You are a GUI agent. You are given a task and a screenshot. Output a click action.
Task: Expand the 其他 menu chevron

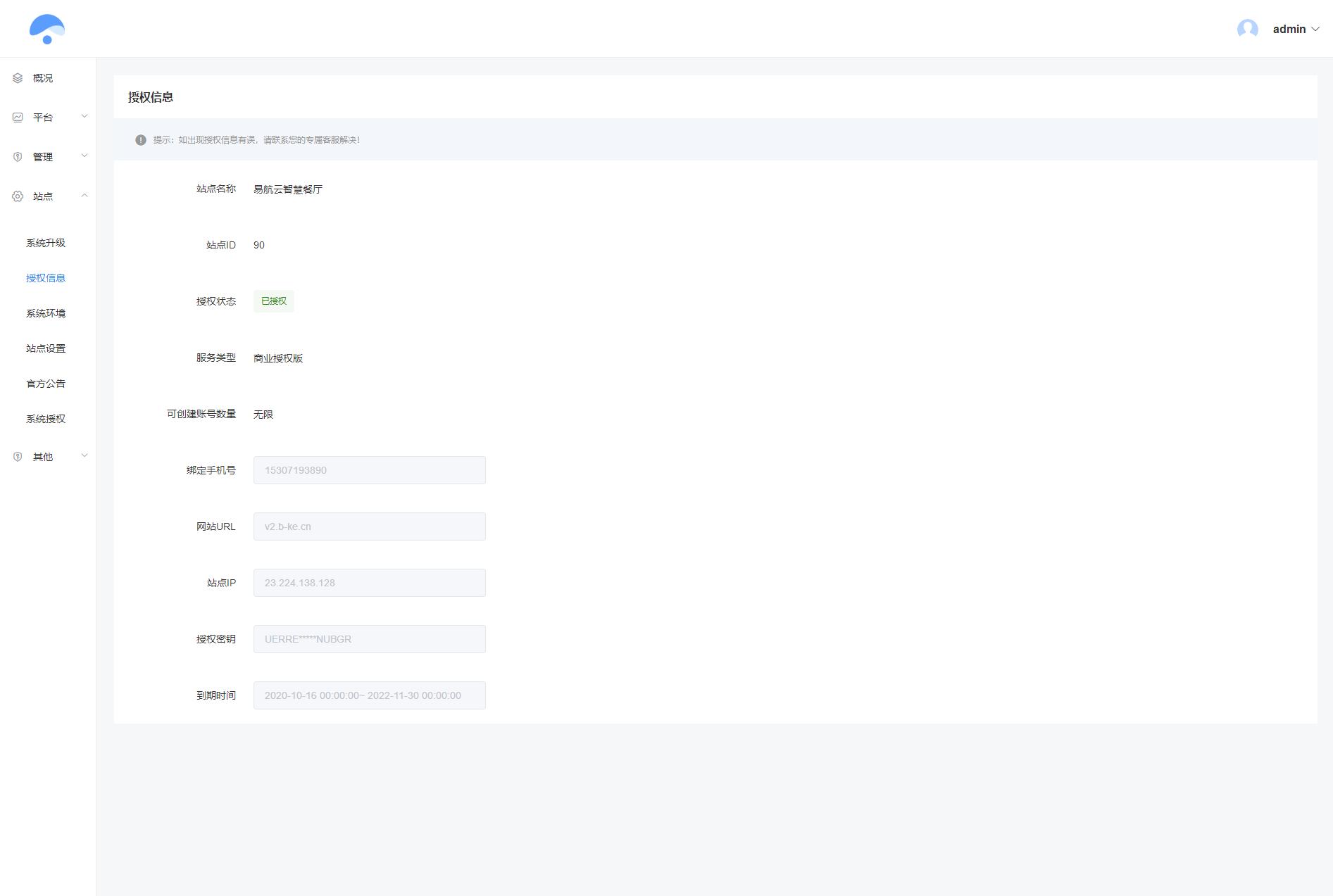(85, 456)
